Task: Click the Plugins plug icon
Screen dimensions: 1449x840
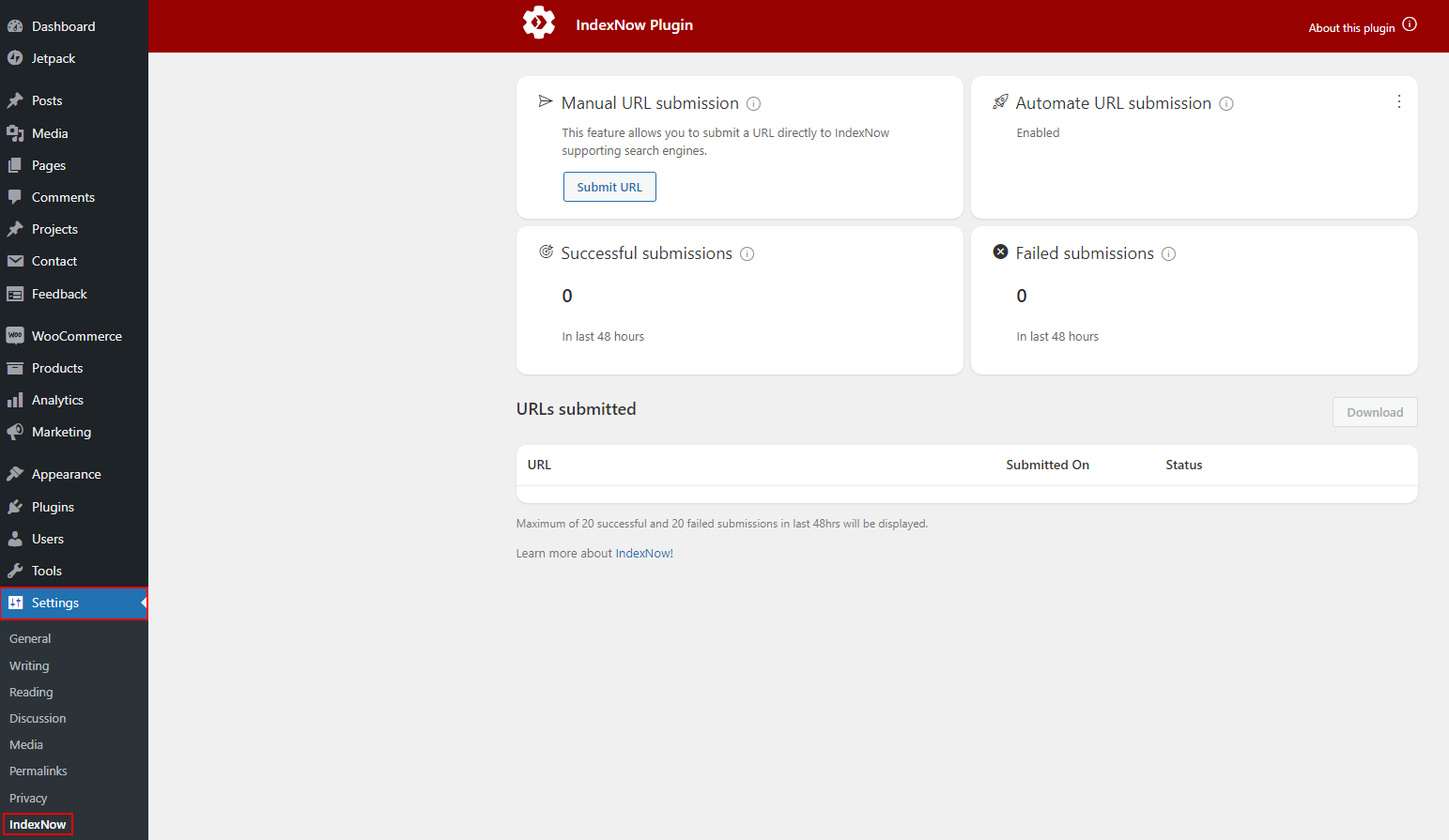Action: click(15, 507)
